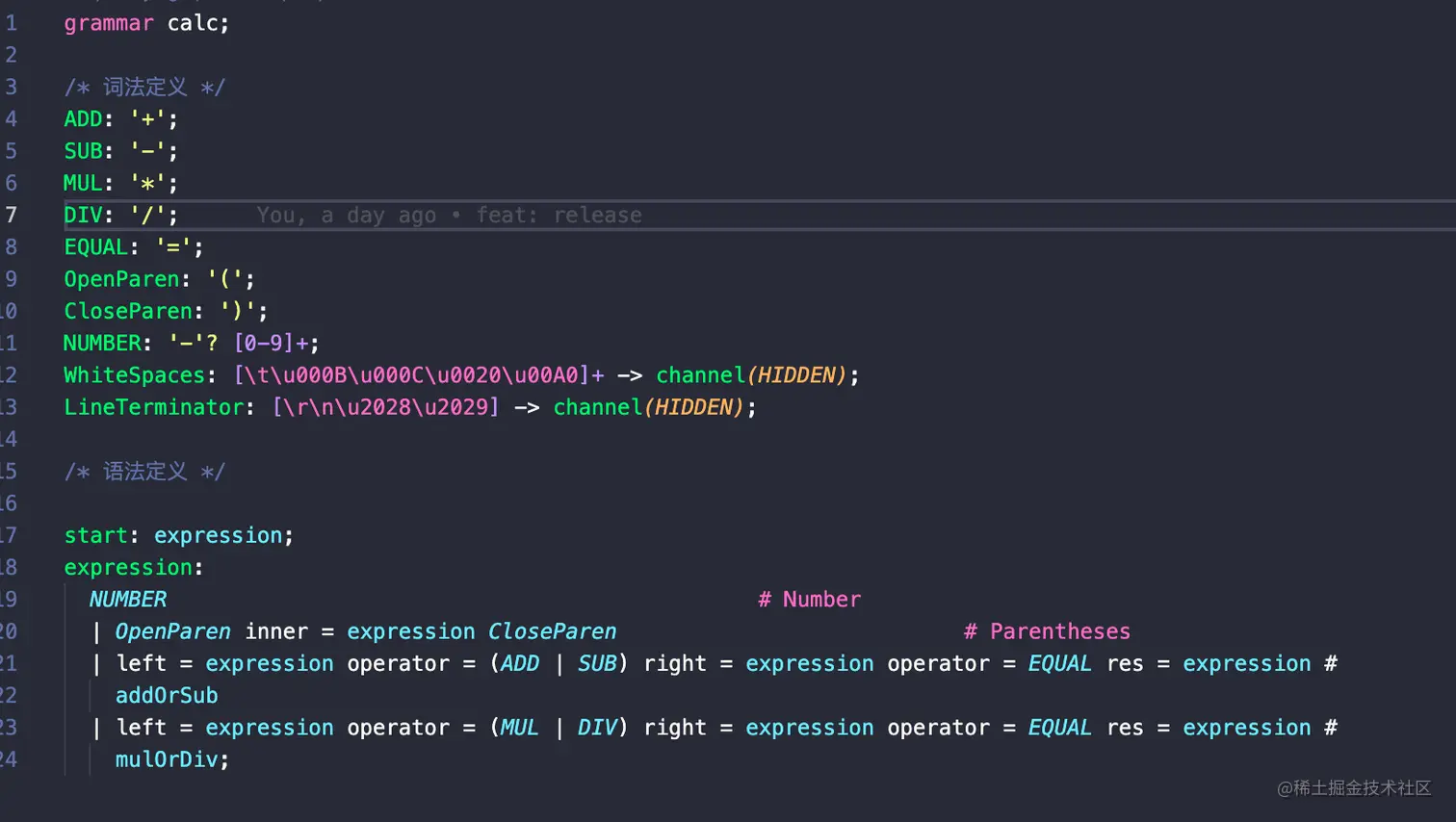The image size is (1456, 822).
Task: Click line number 7 in the gutter
Action: click(x=12, y=215)
